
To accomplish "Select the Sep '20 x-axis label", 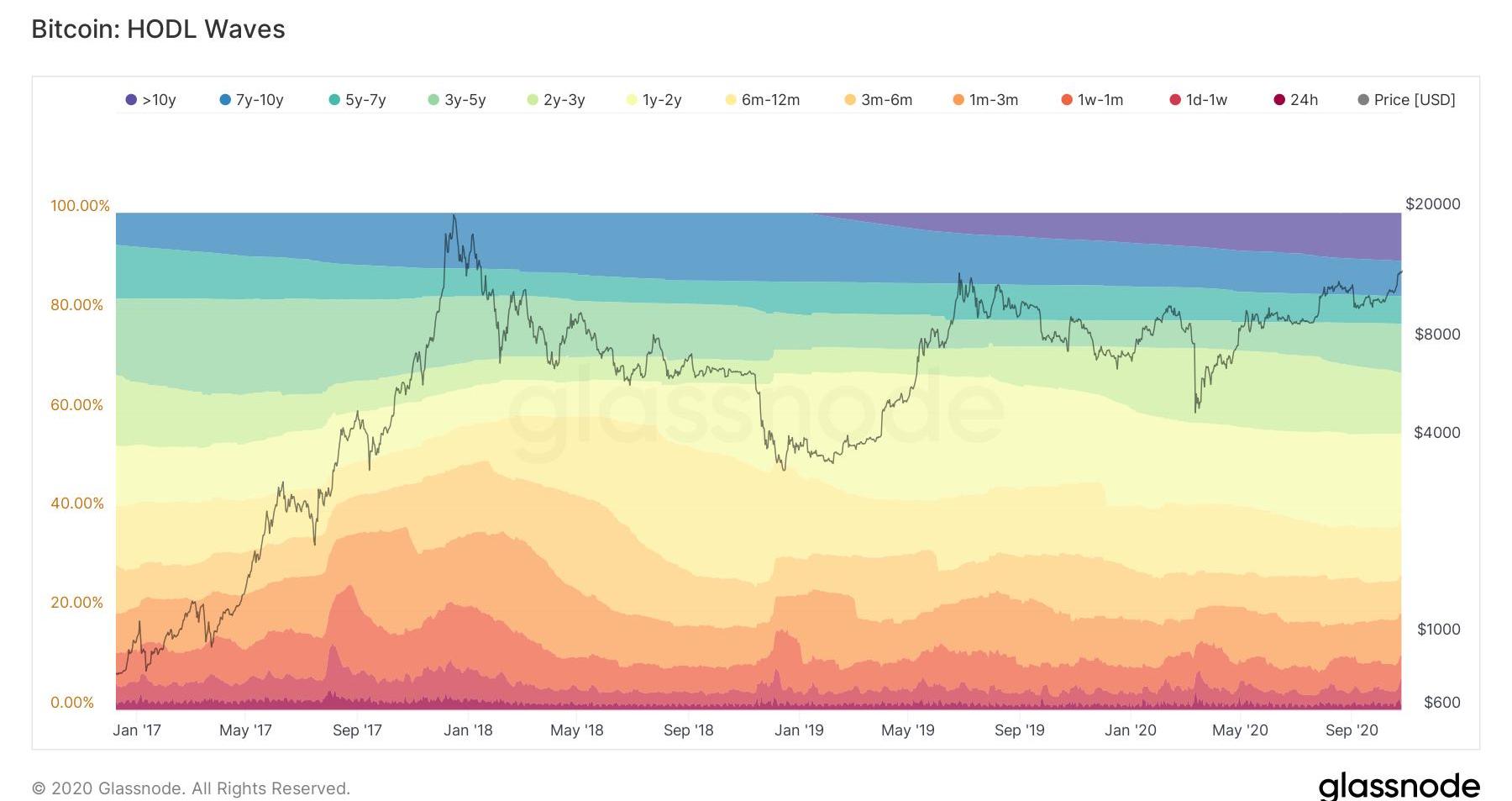I will [1352, 730].
